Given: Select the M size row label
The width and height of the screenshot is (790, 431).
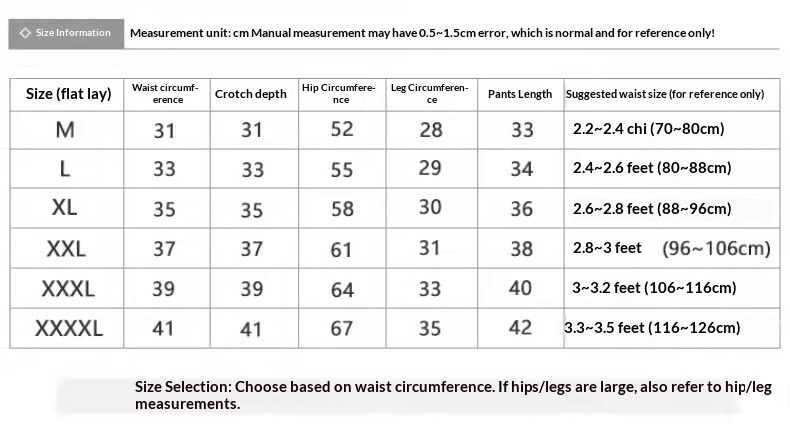Looking at the screenshot, I should (65, 130).
